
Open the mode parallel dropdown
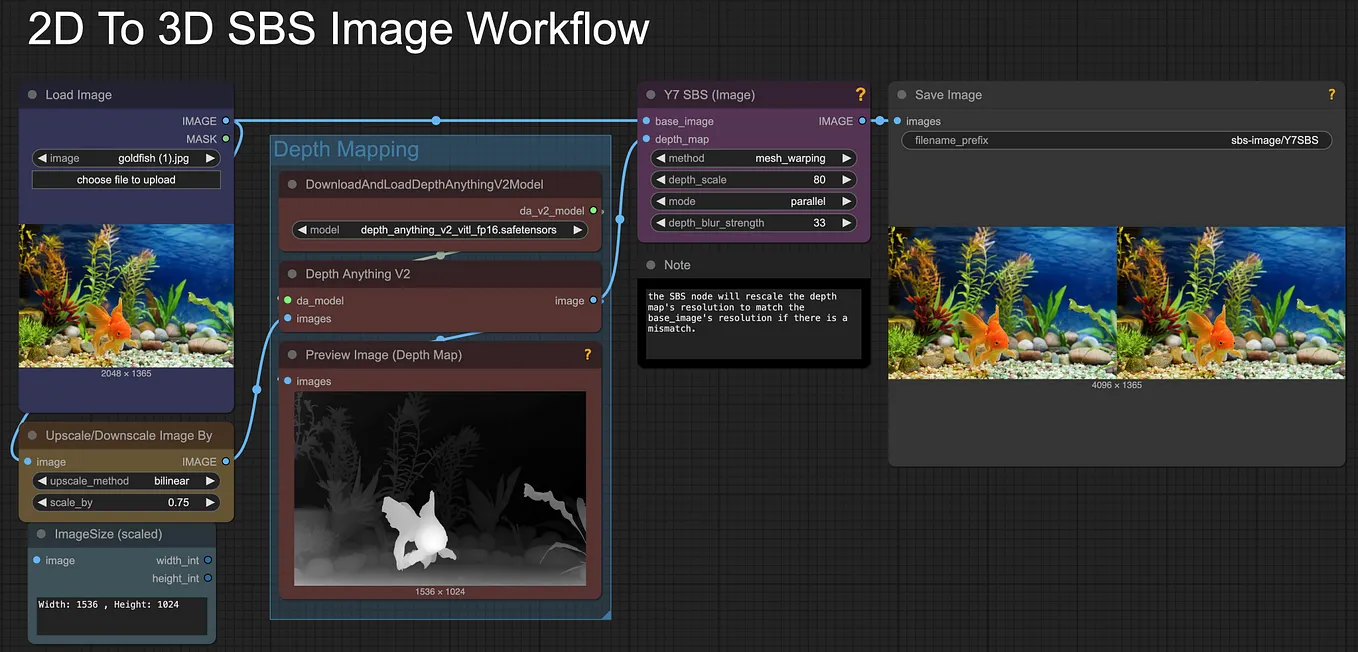tap(754, 201)
